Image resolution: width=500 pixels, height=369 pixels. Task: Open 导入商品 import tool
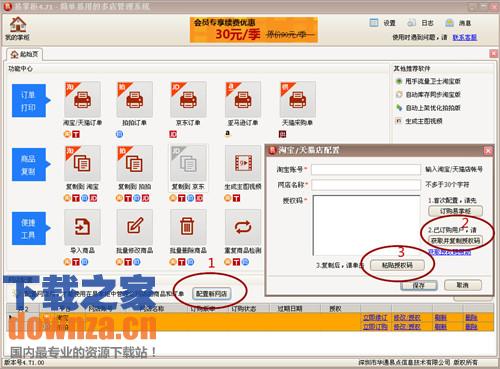click(82, 227)
